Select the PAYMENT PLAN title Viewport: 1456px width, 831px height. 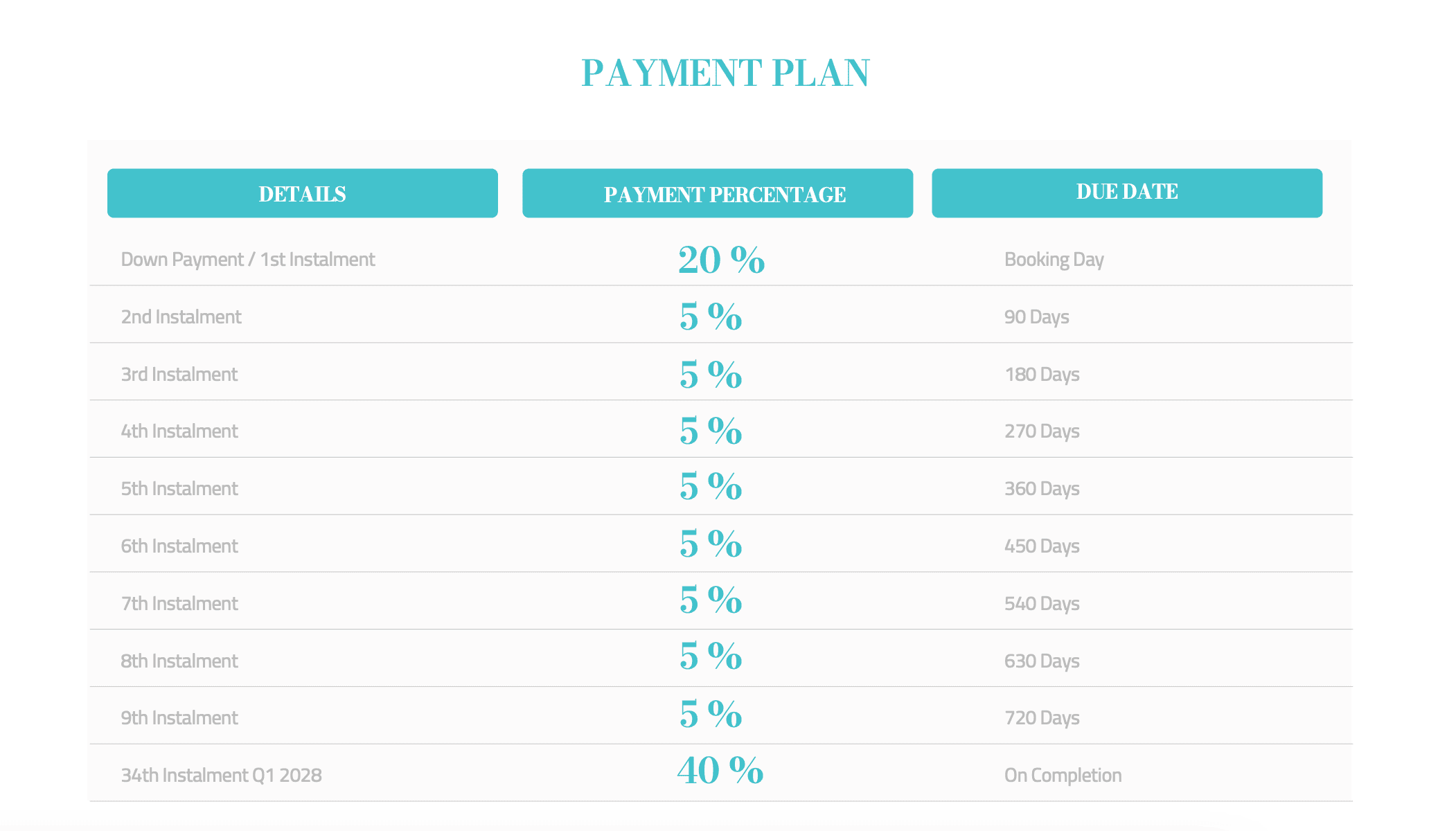pyautogui.click(x=725, y=73)
